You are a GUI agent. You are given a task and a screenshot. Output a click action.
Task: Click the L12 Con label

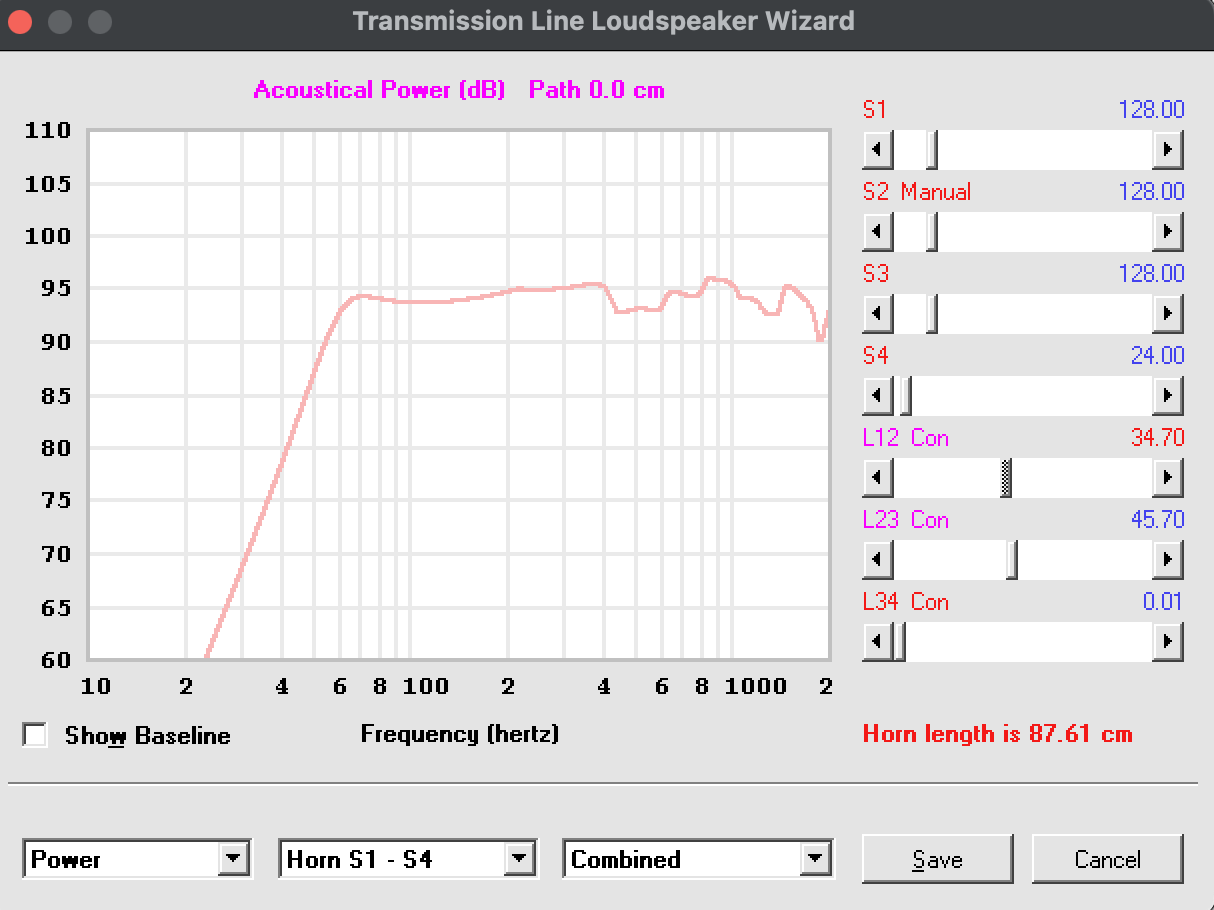tap(906, 438)
